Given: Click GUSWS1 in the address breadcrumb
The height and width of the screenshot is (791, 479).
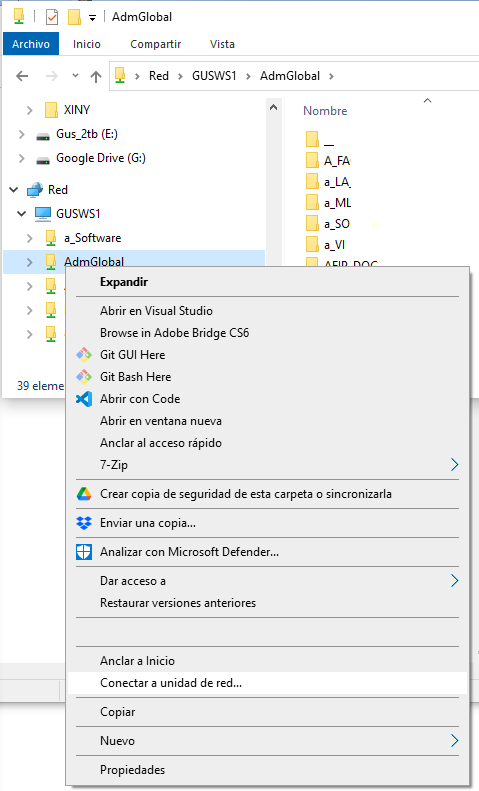Looking at the screenshot, I should tap(214, 76).
